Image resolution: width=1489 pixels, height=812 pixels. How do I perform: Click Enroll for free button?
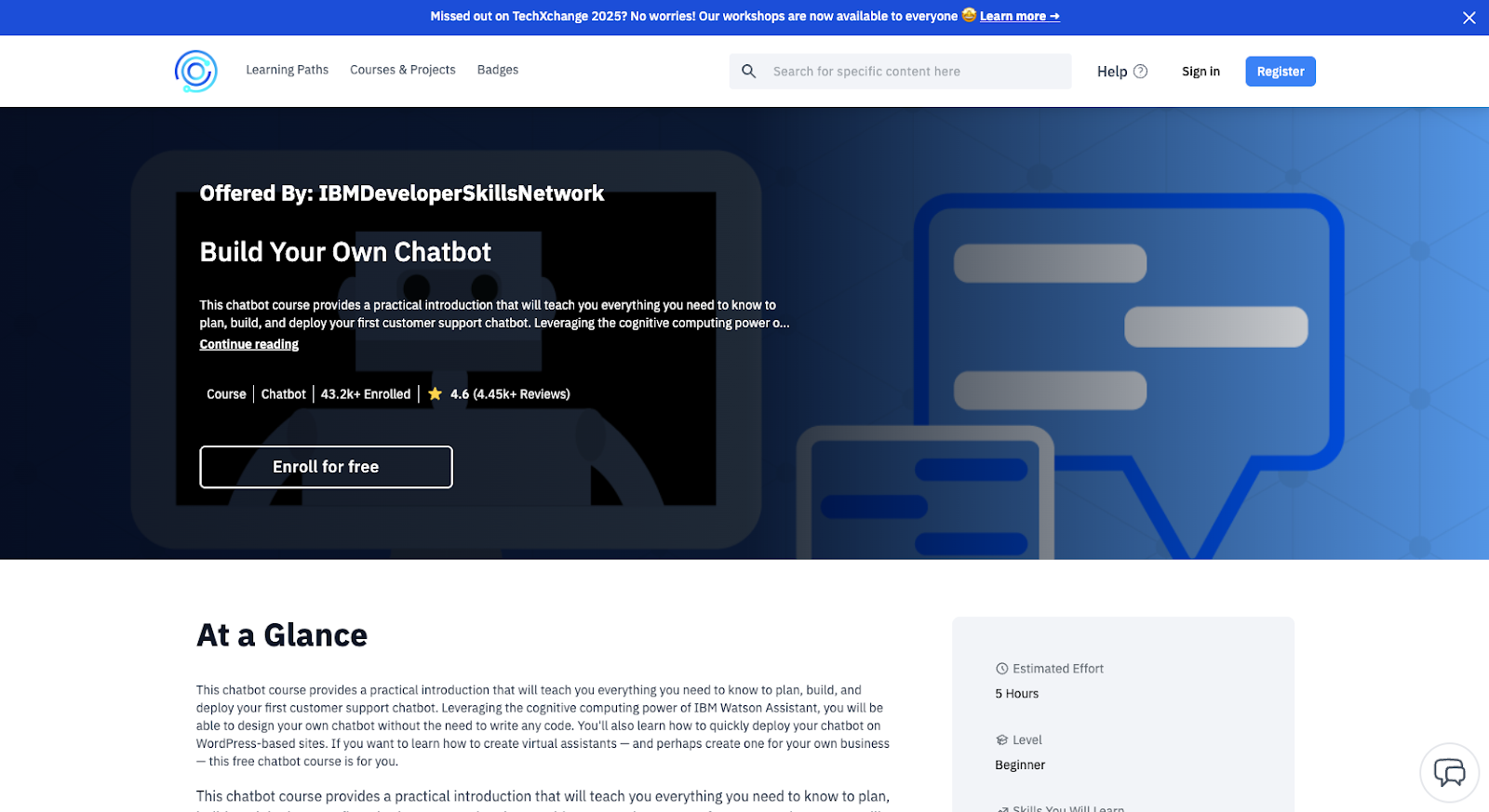pos(326,467)
